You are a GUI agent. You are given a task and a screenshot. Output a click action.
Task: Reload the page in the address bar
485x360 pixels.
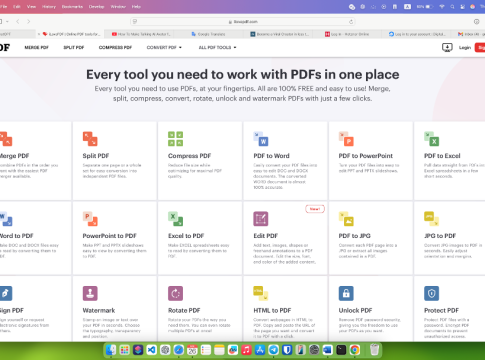click(x=351, y=22)
